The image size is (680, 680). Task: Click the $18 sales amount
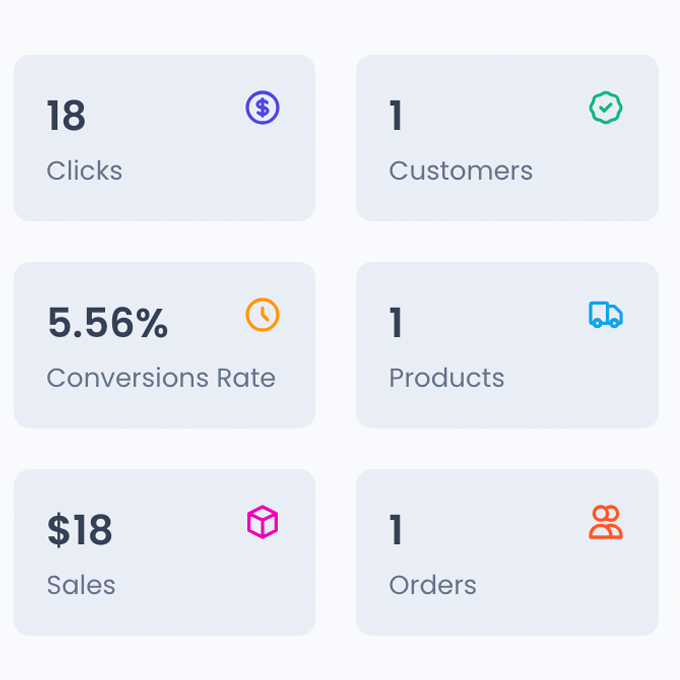(79, 530)
